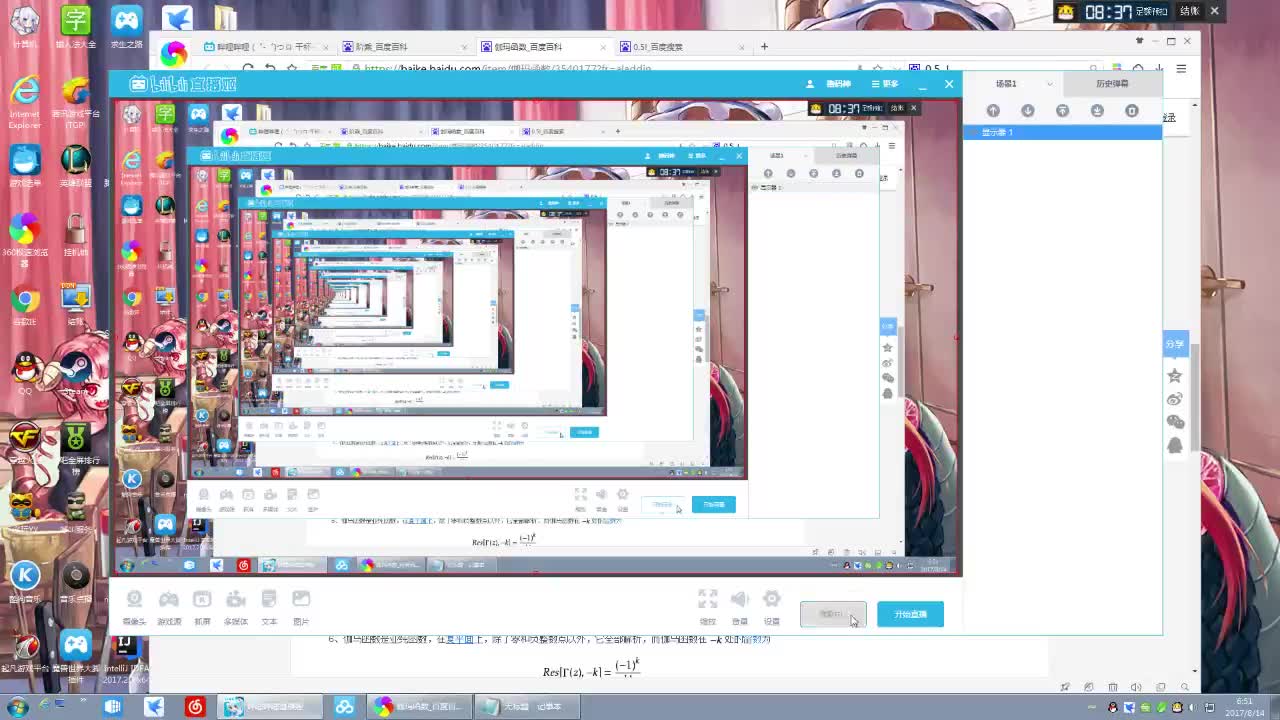Add a camera source (摄像头)
This screenshot has width=1280, height=720.
click(x=134, y=606)
